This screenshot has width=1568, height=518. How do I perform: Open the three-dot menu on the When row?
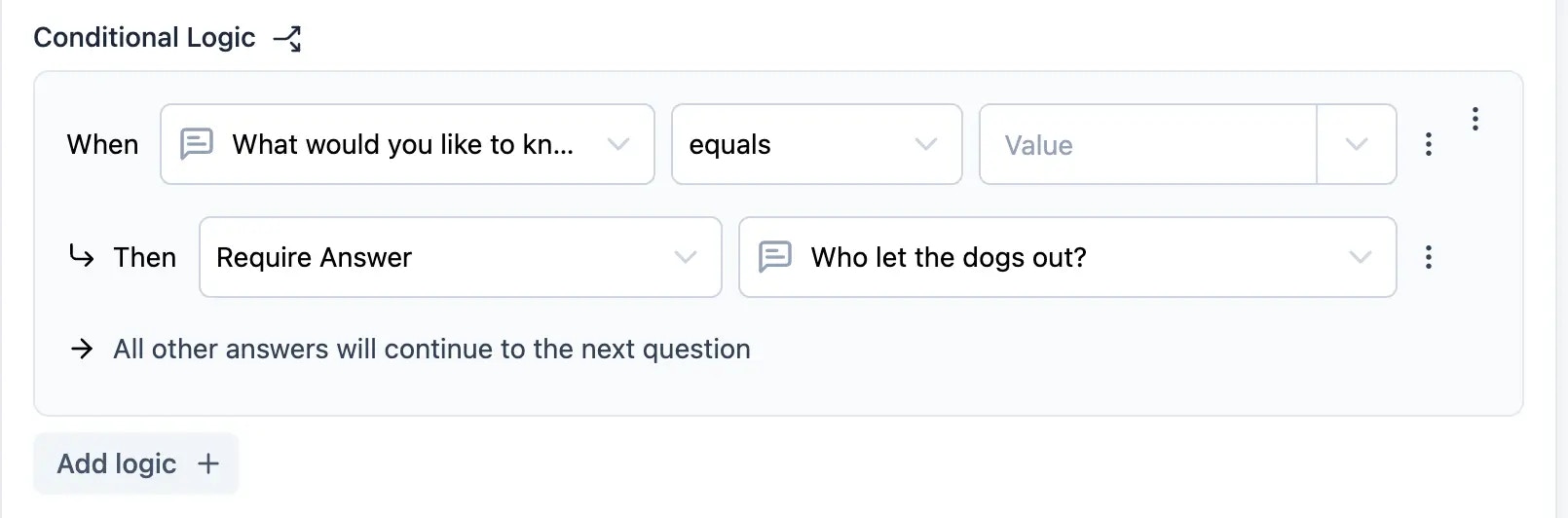[1429, 144]
